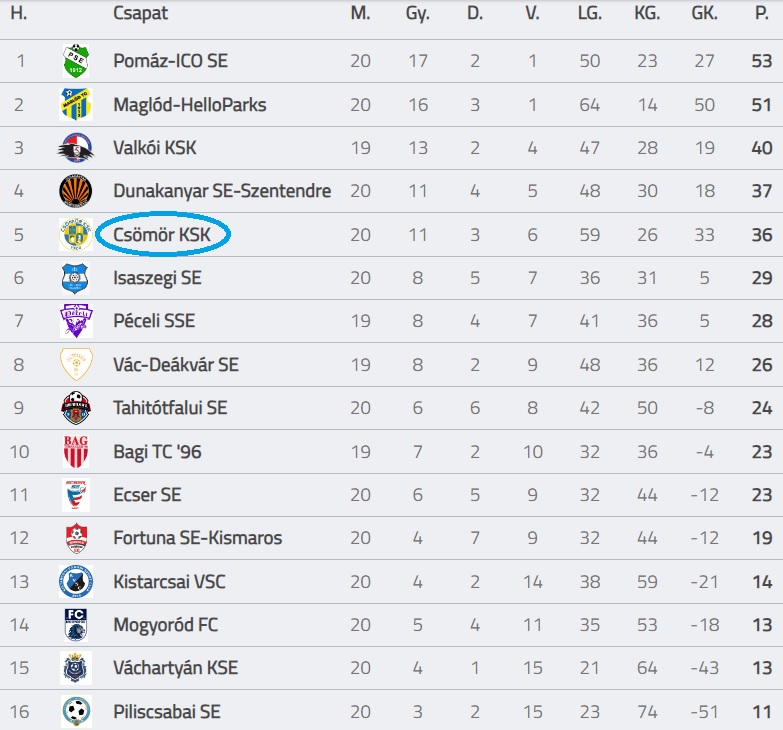Click the Péceli SSE purple crest

(x=76, y=321)
